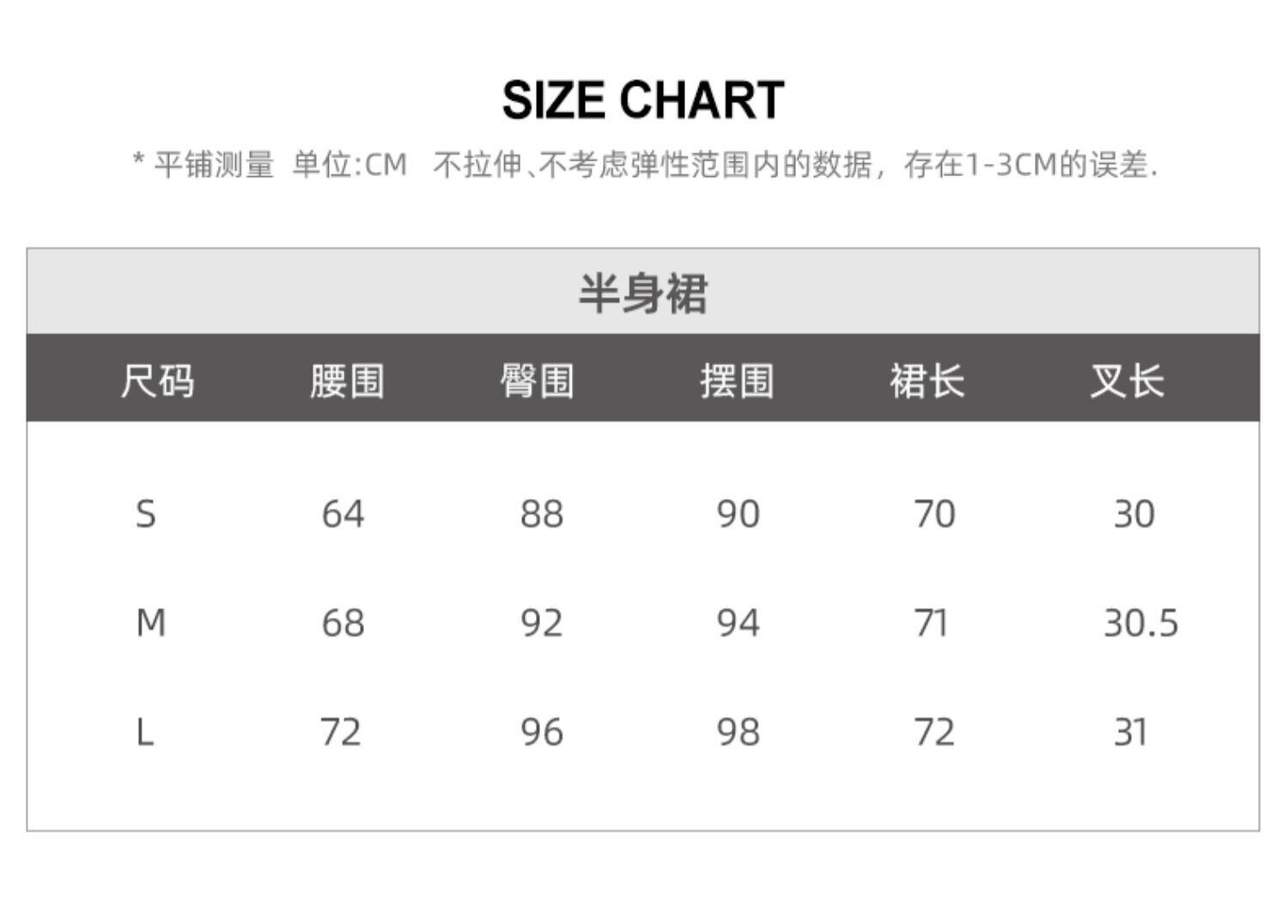Click hem value 98 for size L
Image resolution: width=1288 pixels, height=924 pixels.
[738, 733]
